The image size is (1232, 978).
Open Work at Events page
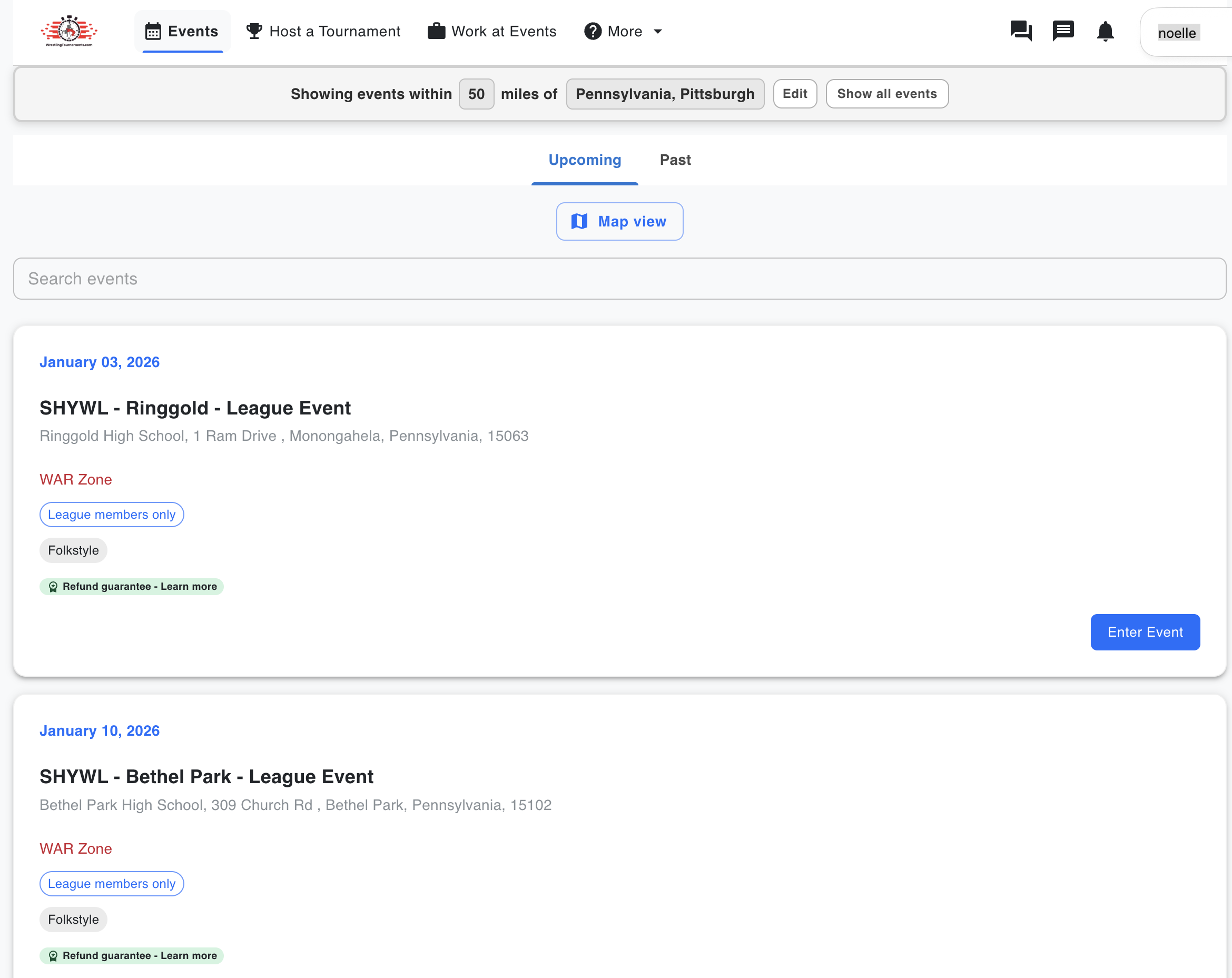point(492,32)
